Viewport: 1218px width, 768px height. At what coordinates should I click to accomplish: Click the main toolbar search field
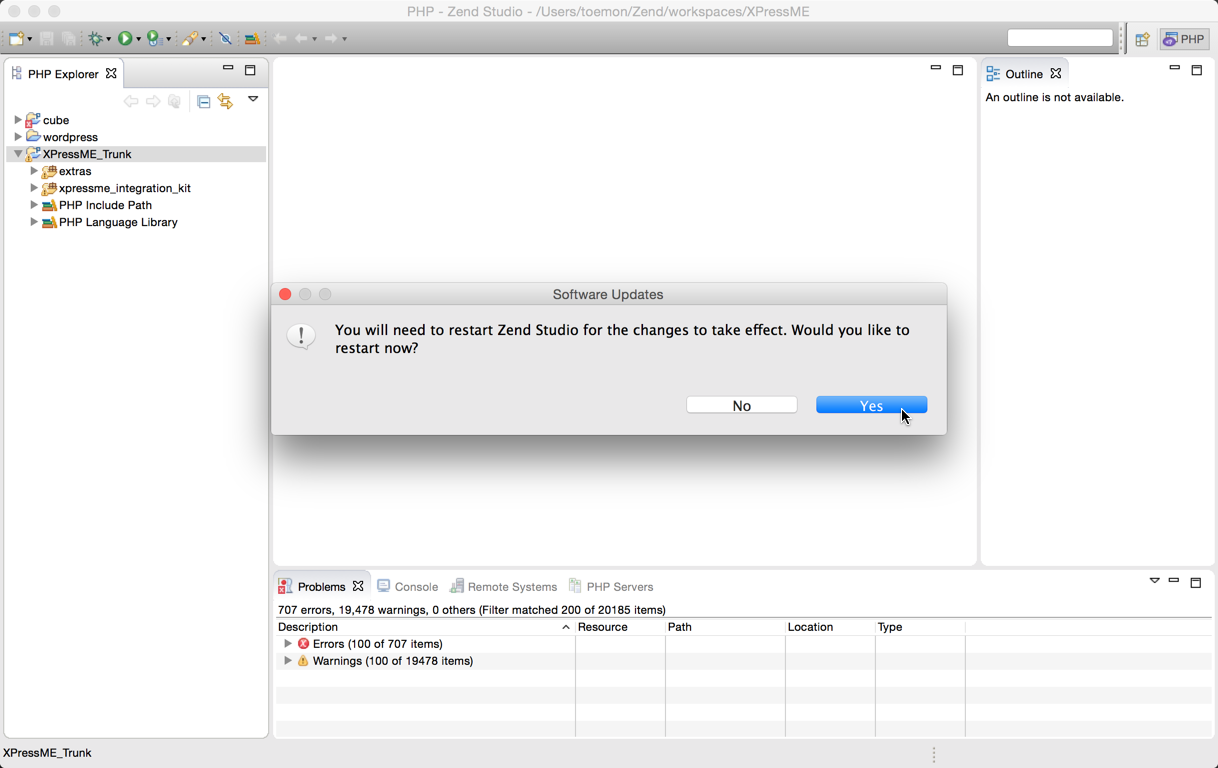(x=1060, y=38)
